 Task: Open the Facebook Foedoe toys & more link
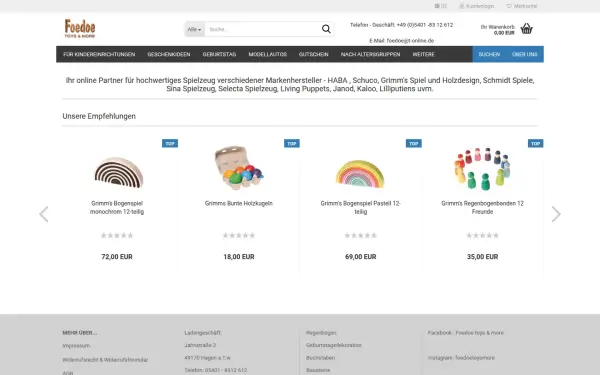click(466, 333)
